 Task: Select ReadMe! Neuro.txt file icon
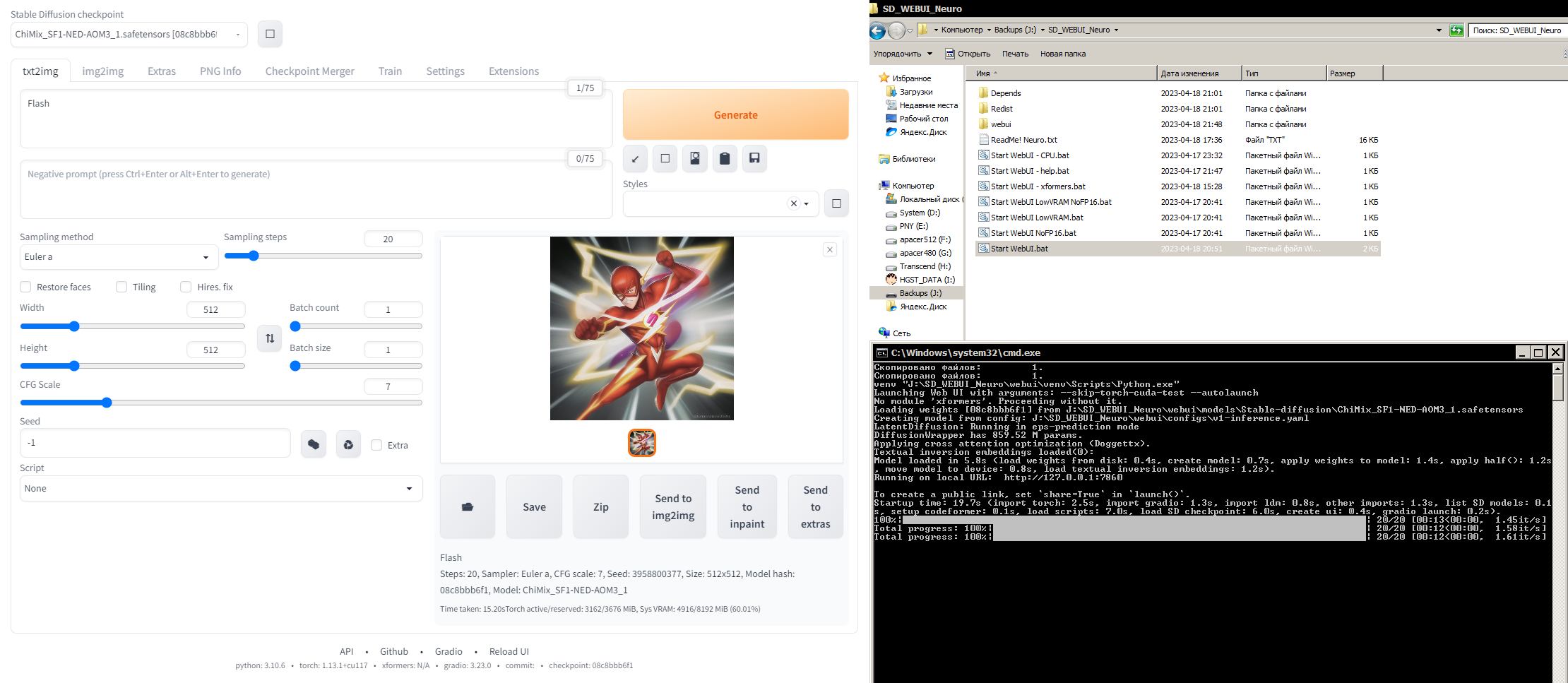[x=983, y=139]
